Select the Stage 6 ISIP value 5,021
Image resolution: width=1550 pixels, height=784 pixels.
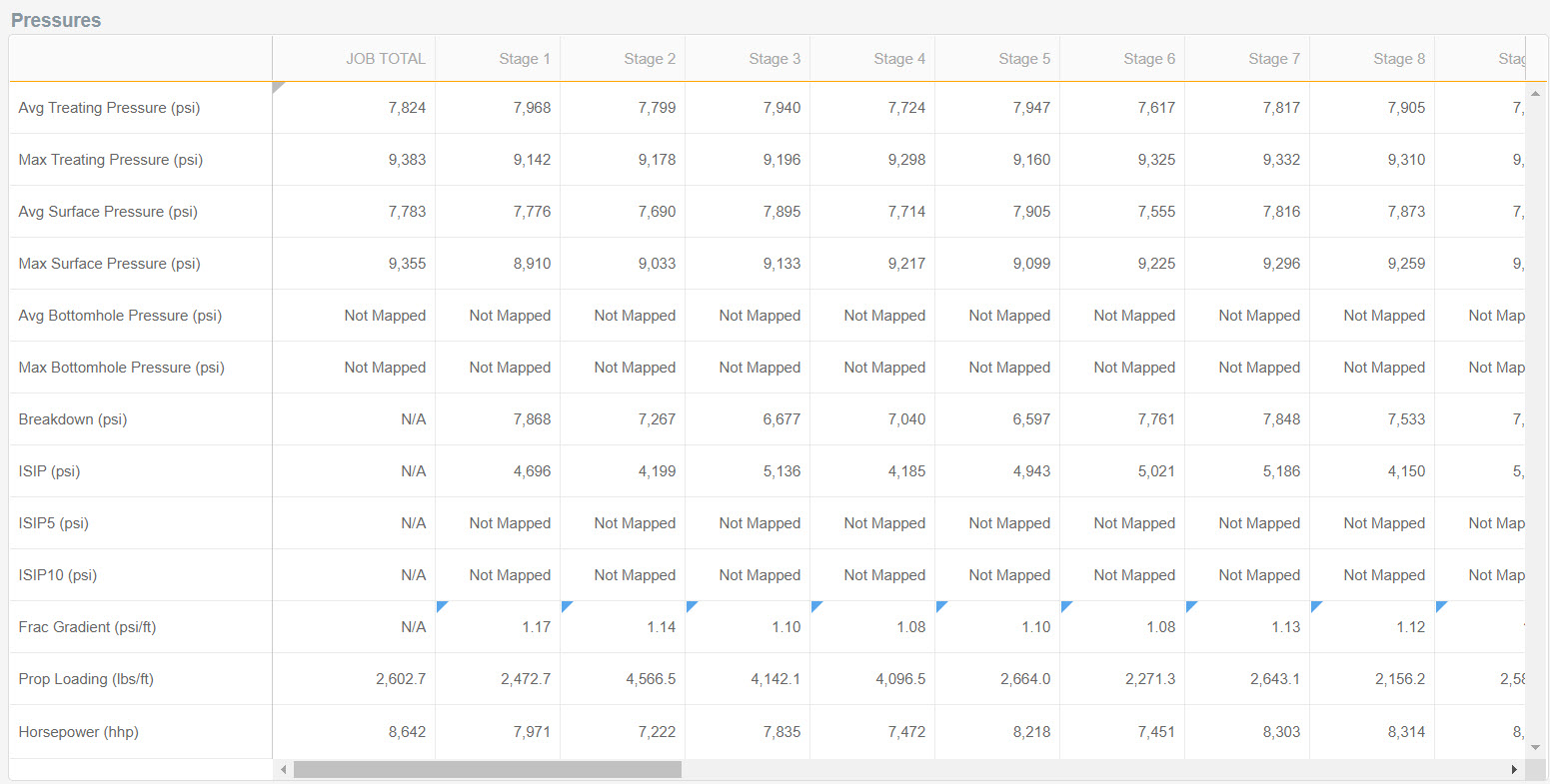pyautogui.click(x=1156, y=471)
